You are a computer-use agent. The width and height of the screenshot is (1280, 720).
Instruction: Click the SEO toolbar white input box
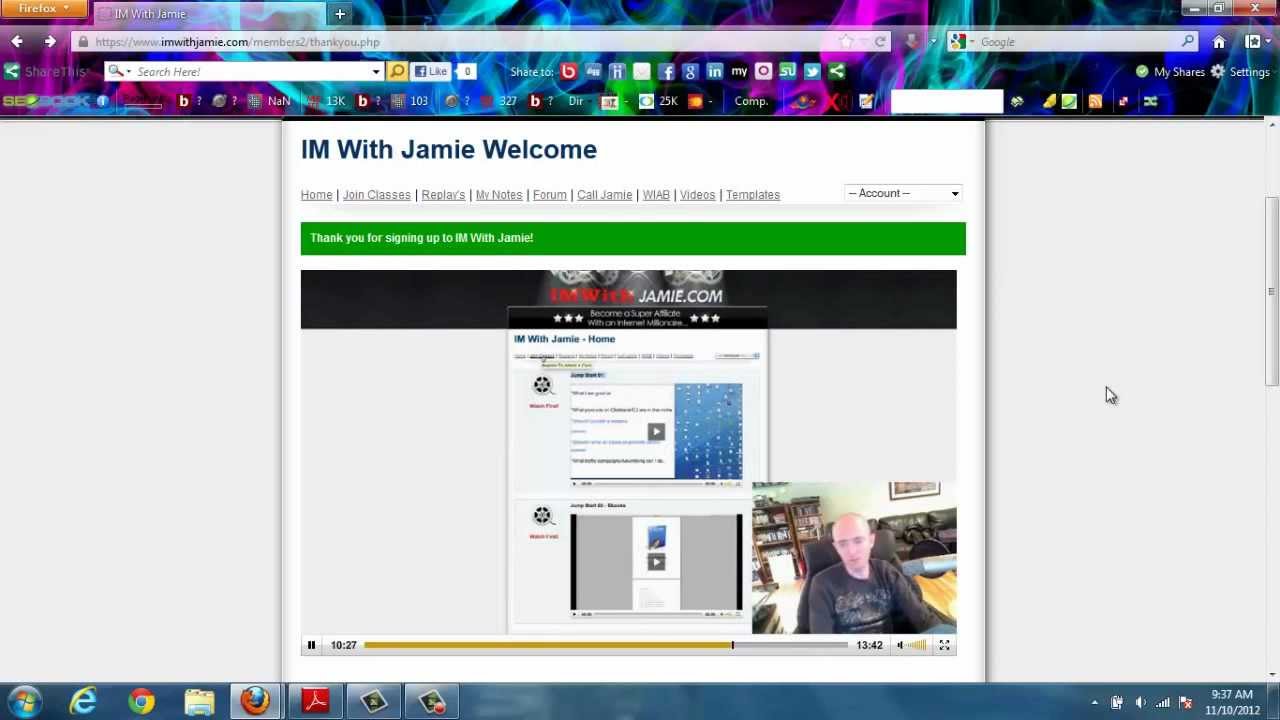pyautogui.click(x=946, y=101)
